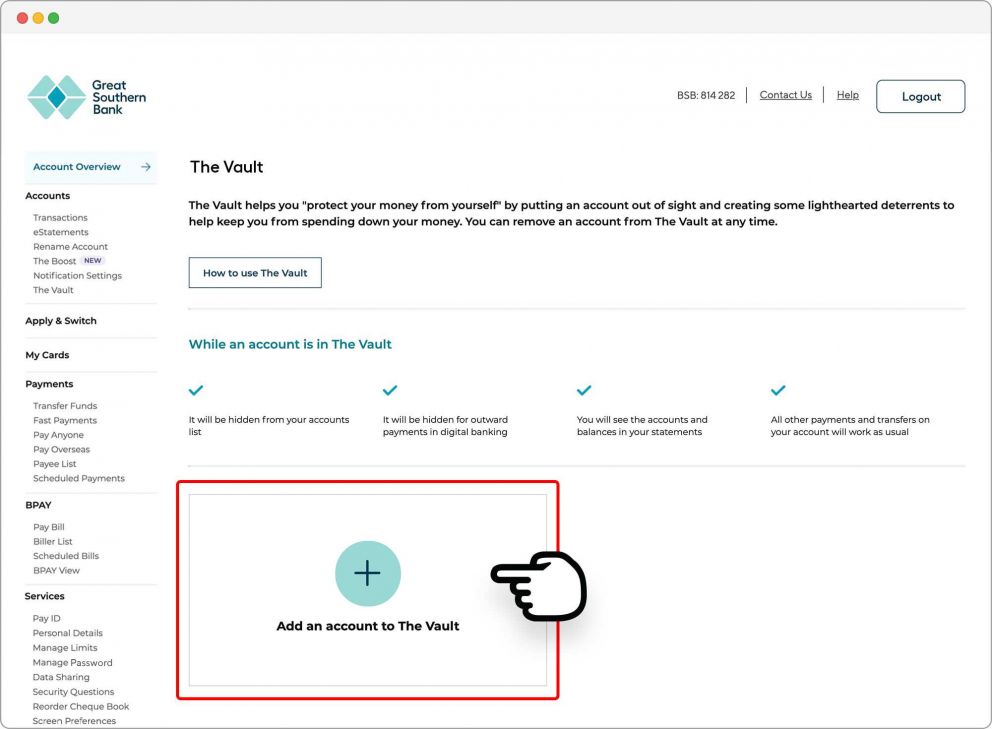Click the BSB: 814 282 text
Screen dimensions: 992x729
[x=705, y=96]
